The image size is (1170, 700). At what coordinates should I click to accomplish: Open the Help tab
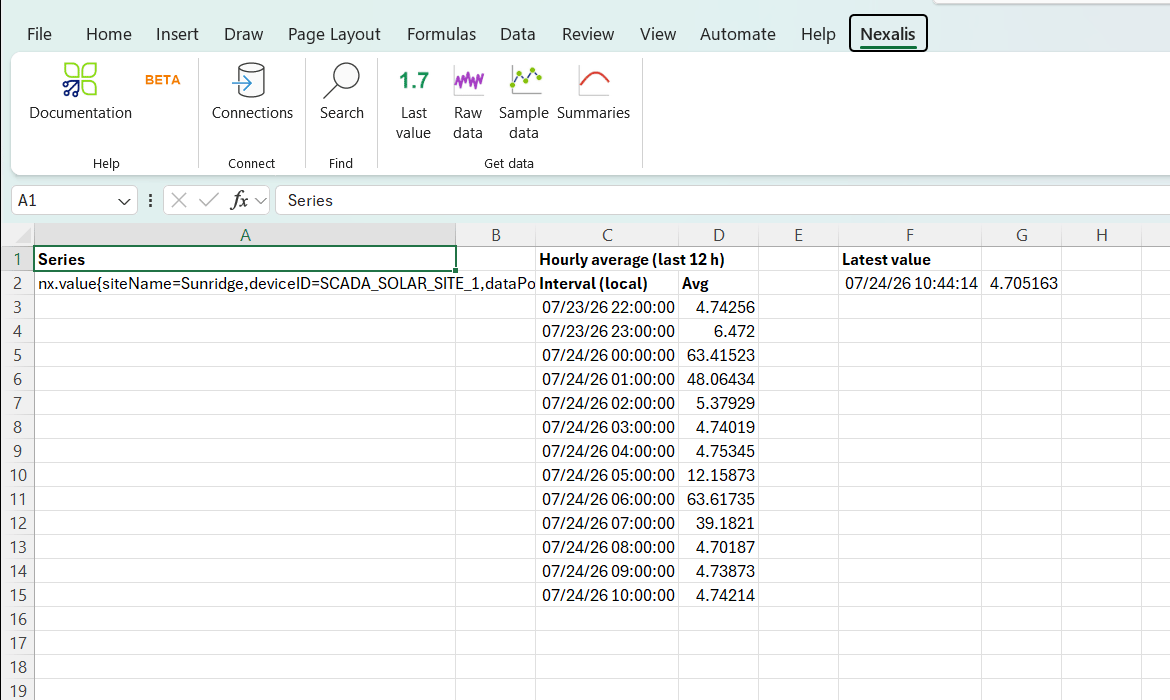click(818, 34)
